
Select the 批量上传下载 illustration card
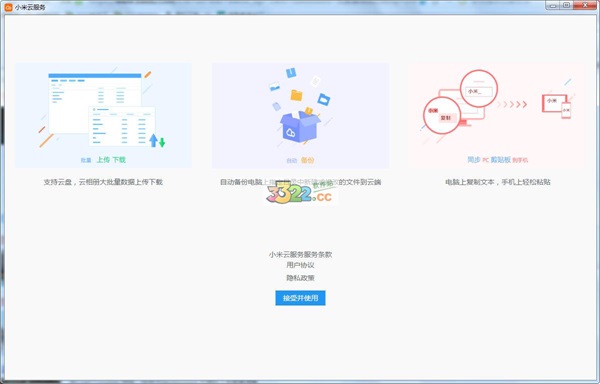tap(103, 116)
